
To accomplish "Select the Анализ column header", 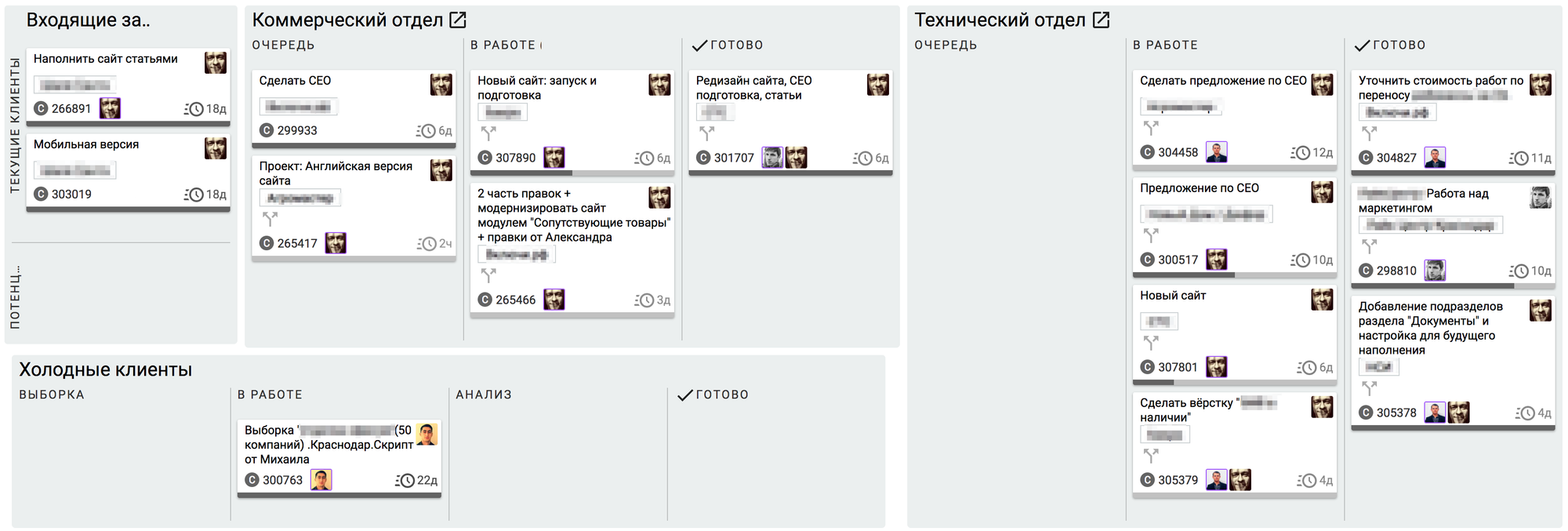I will click(x=484, y=395).
